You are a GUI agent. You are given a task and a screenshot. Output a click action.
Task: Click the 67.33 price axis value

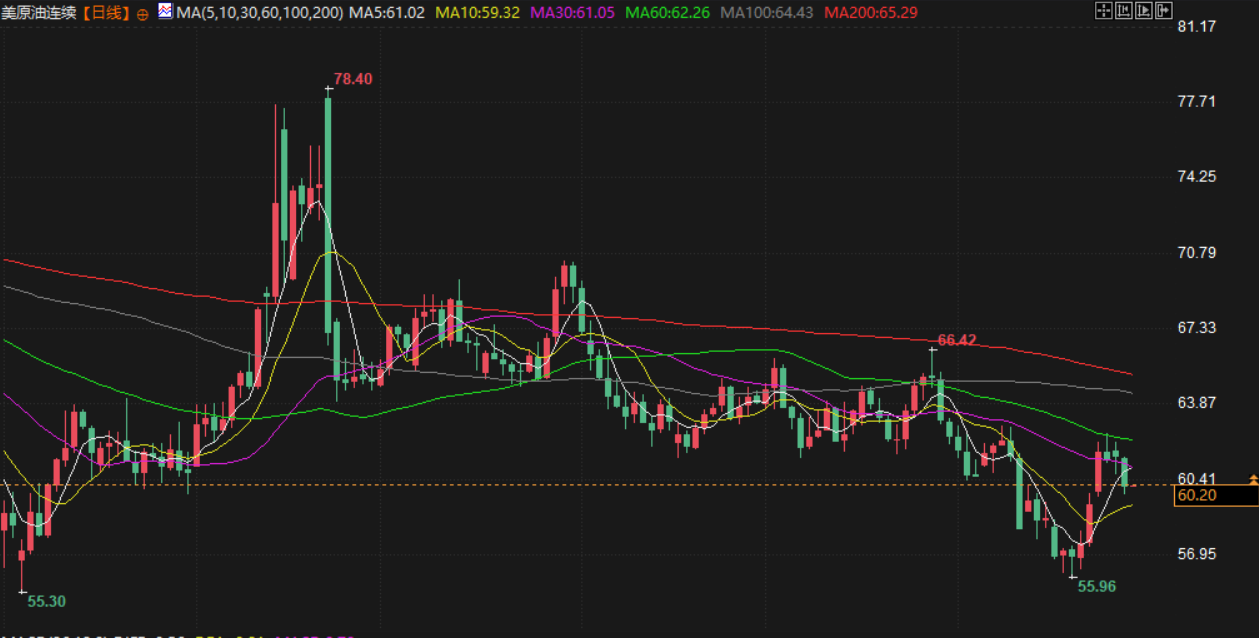pos(1197,327)
